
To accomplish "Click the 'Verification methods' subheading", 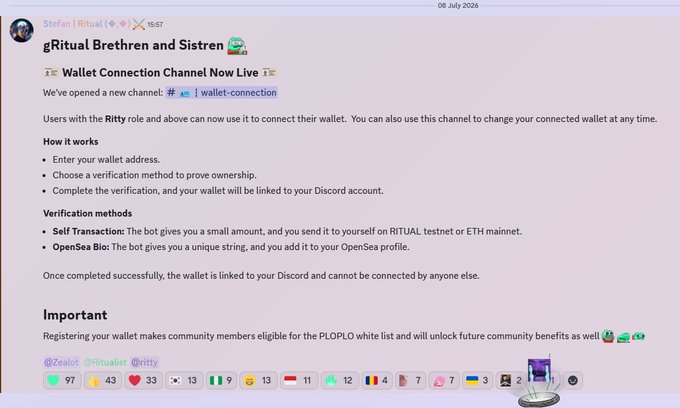I will (88, 213).
